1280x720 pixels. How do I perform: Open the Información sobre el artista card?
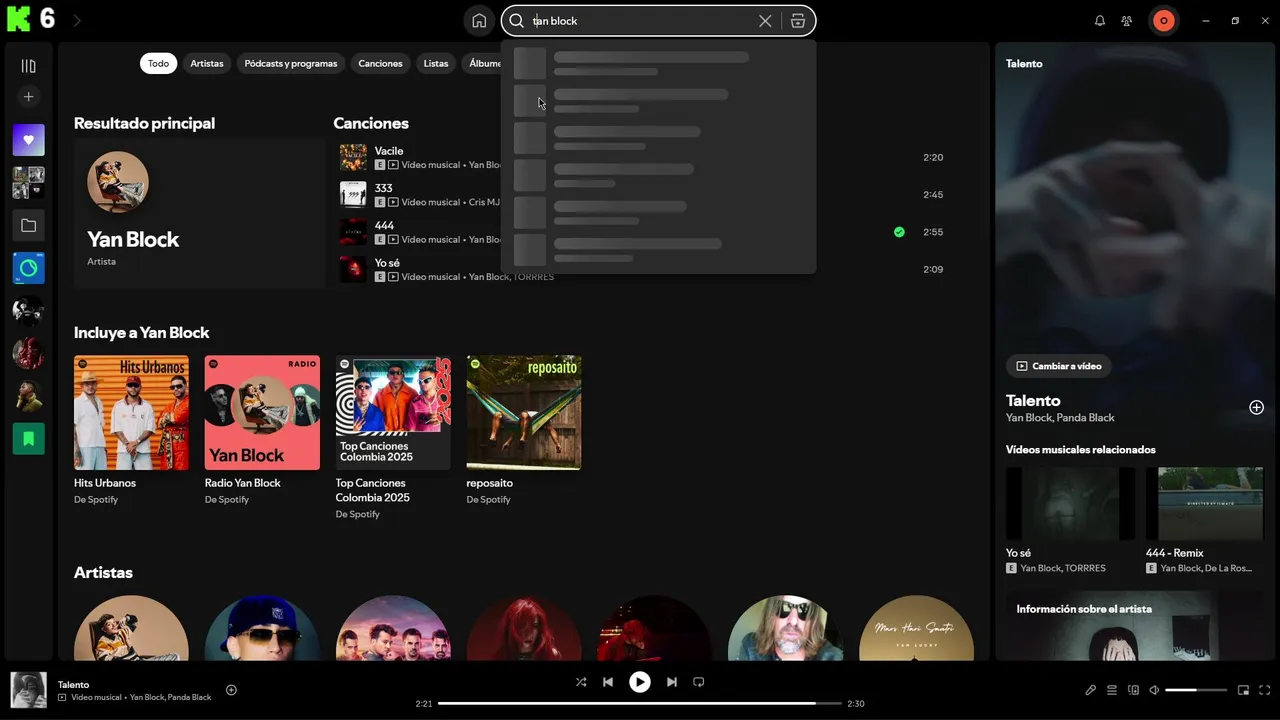click(x=1134, y=625)
